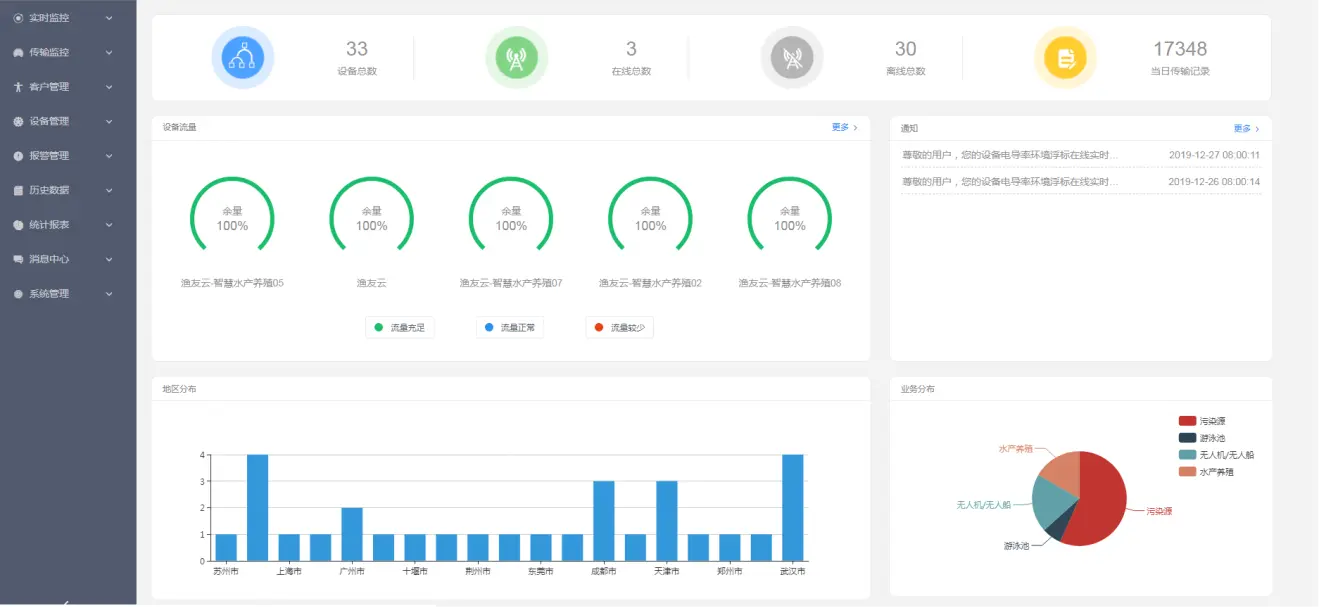Open the 统计报表 sidebar menu

pyautogui.click(x=49, y=225)
